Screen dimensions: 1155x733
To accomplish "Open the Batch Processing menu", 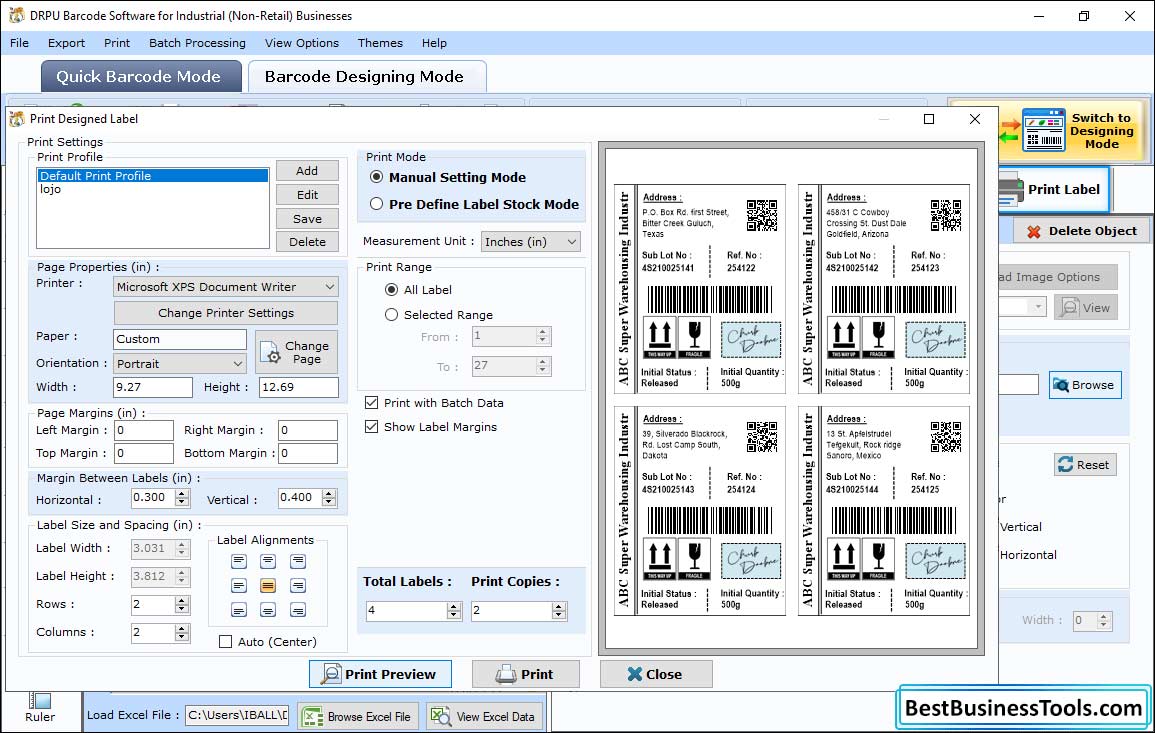I will click(x=197, y=43).
